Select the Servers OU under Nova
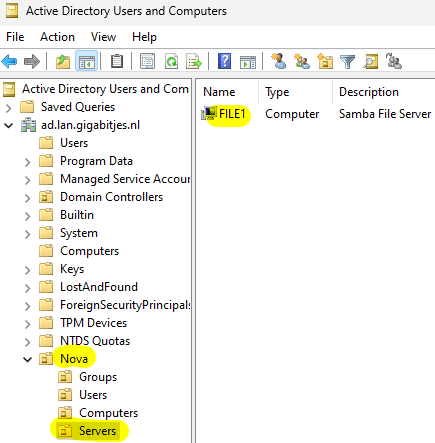Image resolution: width=435 pixels, height=443 pixels. [x=97, y=431]
